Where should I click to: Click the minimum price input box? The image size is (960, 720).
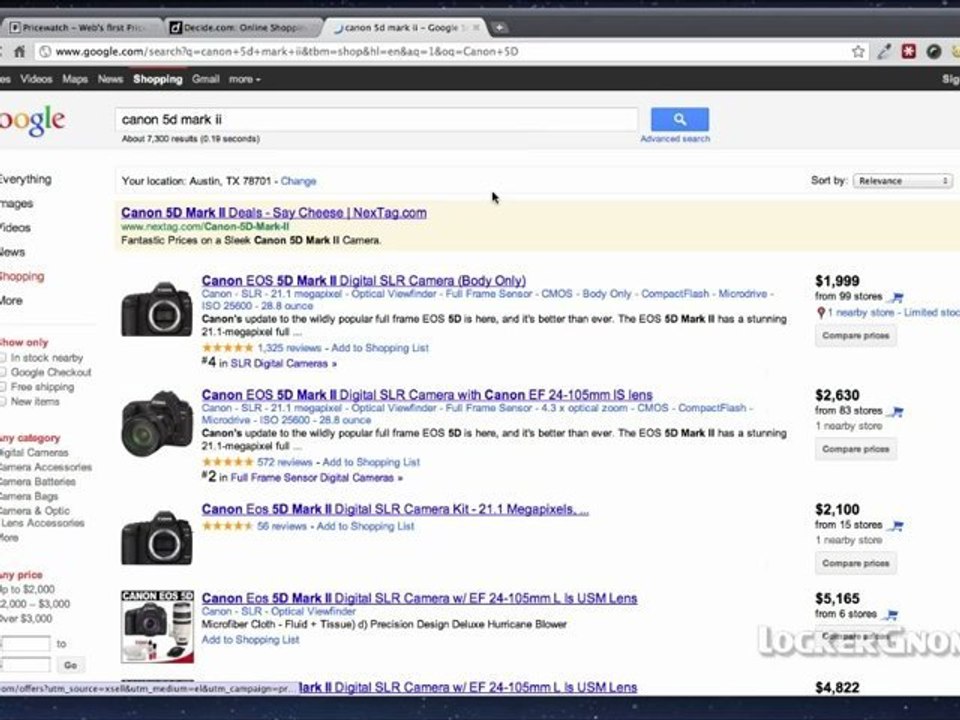(x=25, y=644)
